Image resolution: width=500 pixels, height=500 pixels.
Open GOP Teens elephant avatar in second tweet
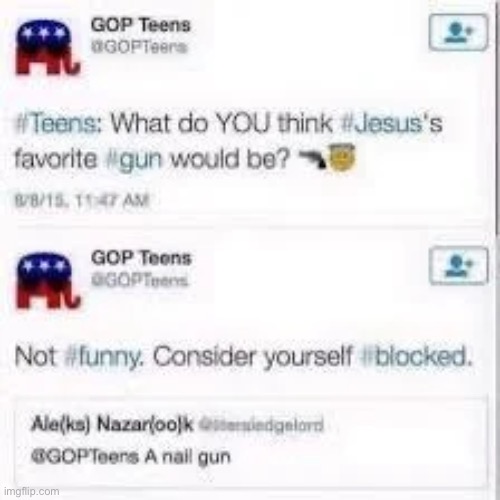tap(47, 281)
